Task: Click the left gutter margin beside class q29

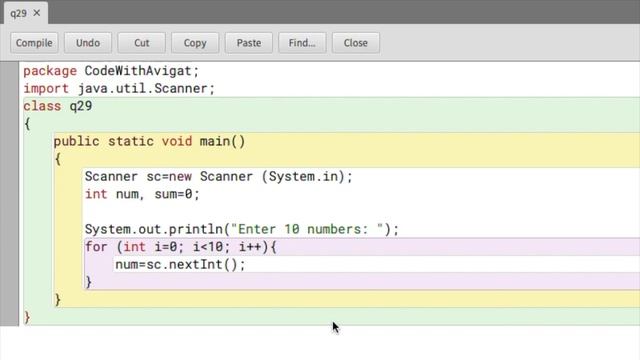Action: [9, 107]
